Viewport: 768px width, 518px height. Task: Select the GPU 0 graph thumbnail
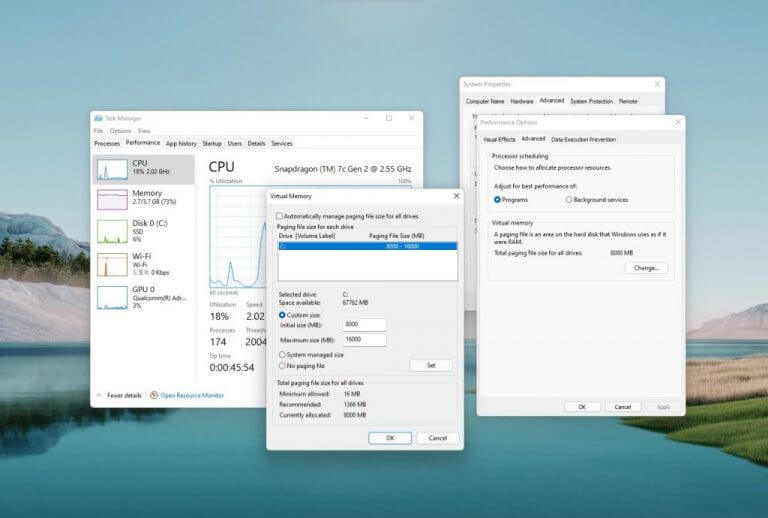click(x=112, y=297)
